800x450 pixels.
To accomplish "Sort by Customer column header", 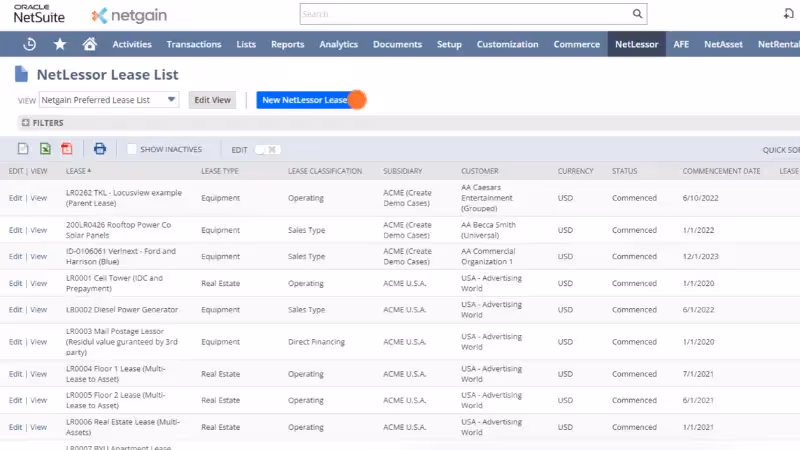I will 480,171.
